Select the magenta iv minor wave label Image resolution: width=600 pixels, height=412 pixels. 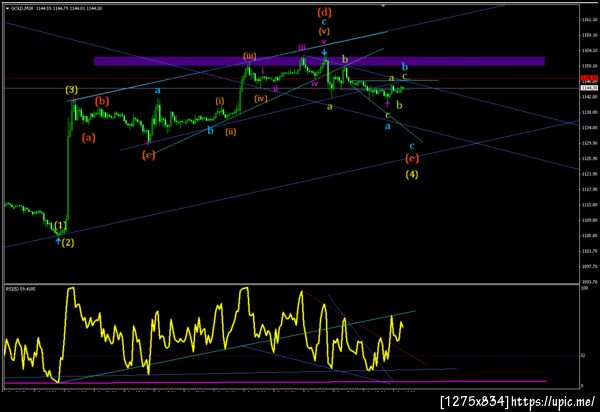[x=315, y=83]
